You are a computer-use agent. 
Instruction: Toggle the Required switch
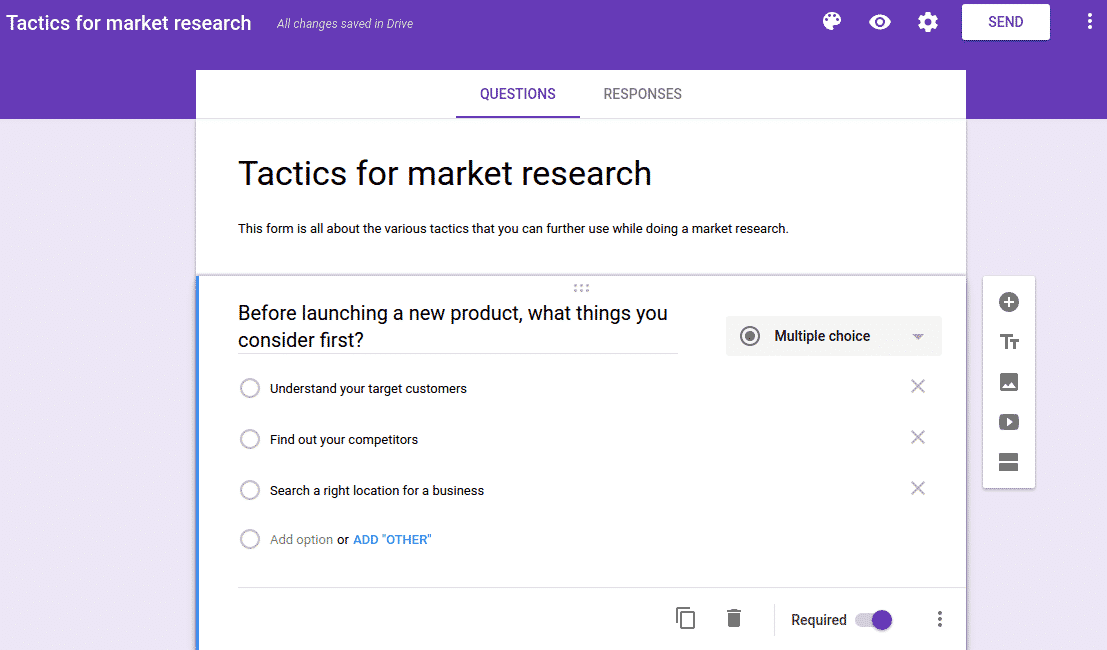[874, 620]
